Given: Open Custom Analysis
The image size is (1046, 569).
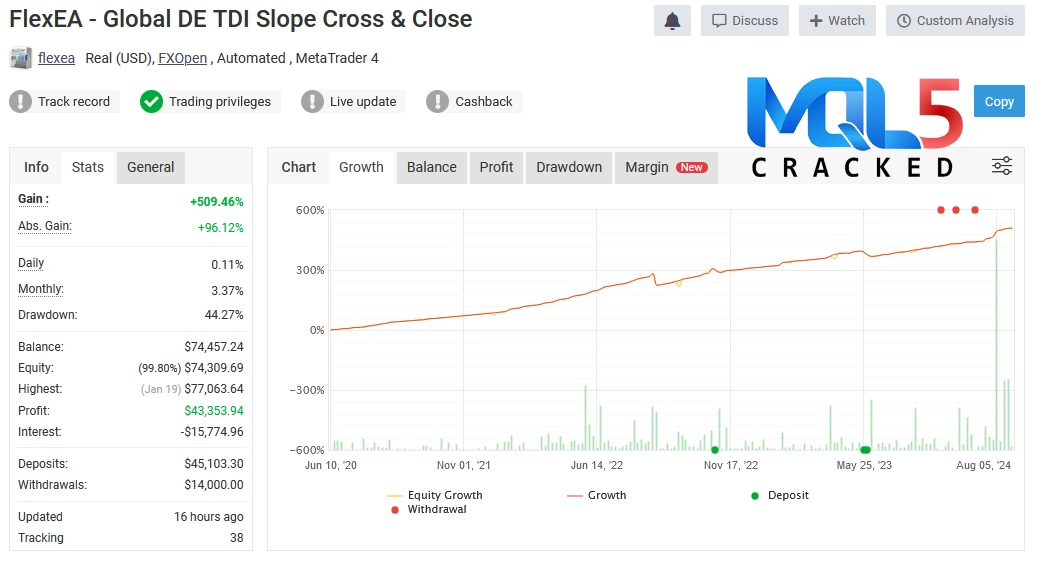Looking at the screenshot, I should click(x=955, y=21).
